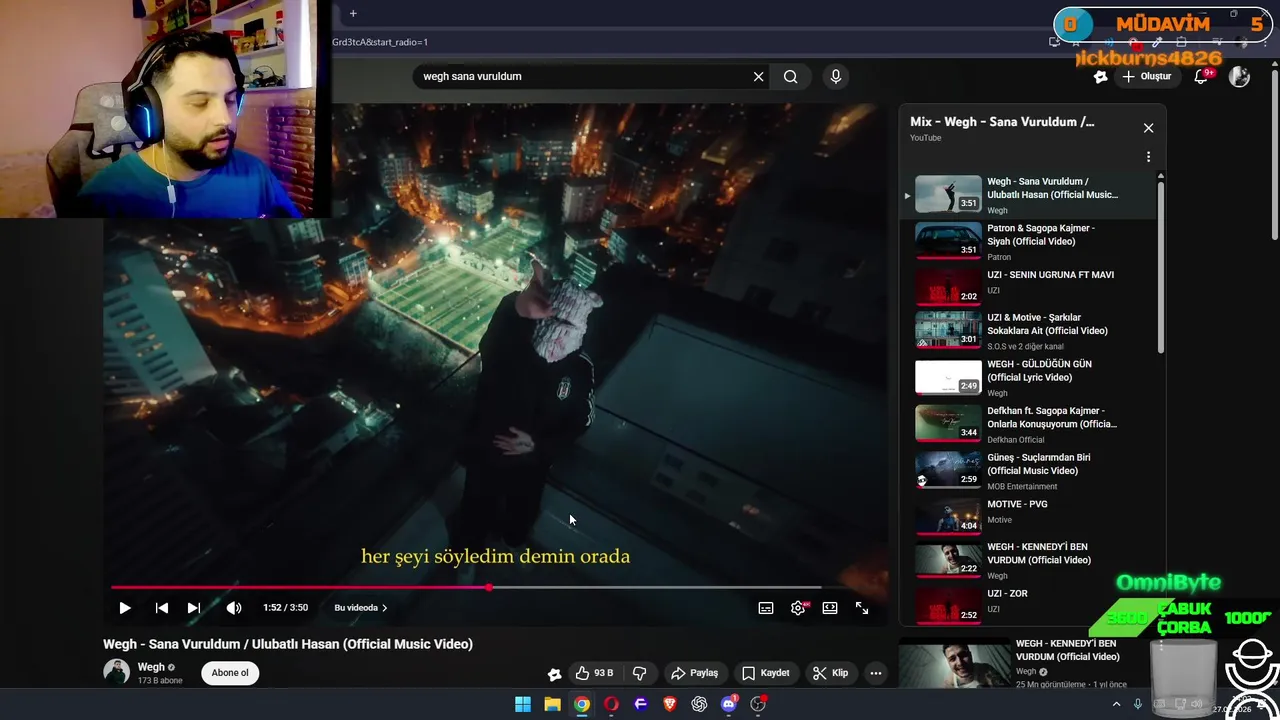Image resolution: width=1280 pixels, height=720 pixels.
Task: Open player settings gear
Action: point(798,608)
